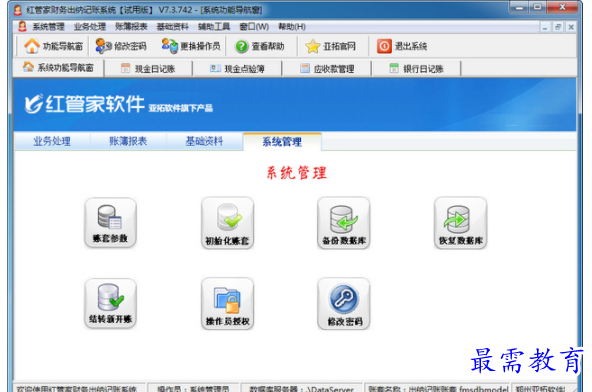Click the 账套名称 status bar entry

click(438, 388)
